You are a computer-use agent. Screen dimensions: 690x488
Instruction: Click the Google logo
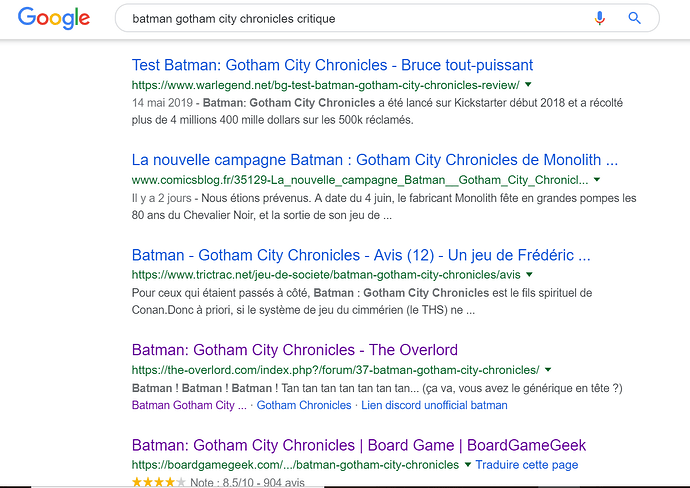(x=54, y=18)
